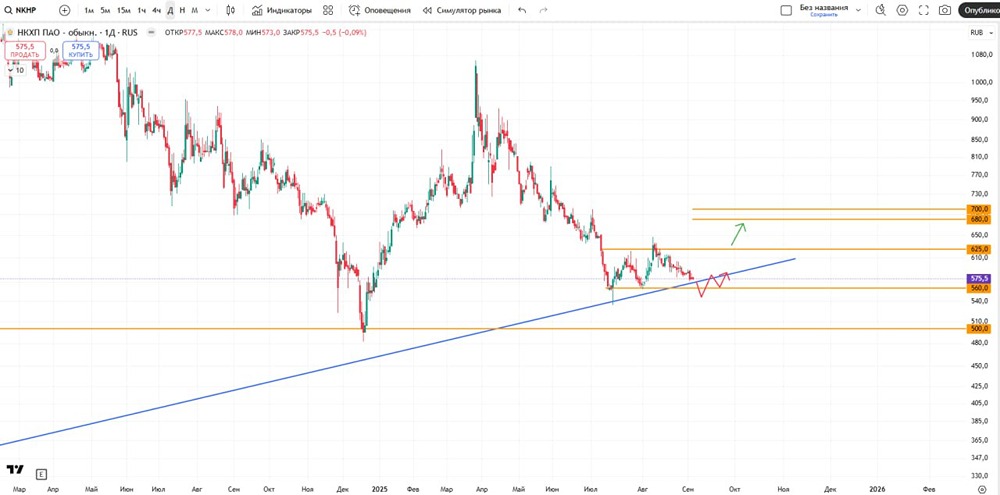Click the 1000,0 value on price axis
The width and height of the screenshot is (1000, 495).
coord(980,82)
